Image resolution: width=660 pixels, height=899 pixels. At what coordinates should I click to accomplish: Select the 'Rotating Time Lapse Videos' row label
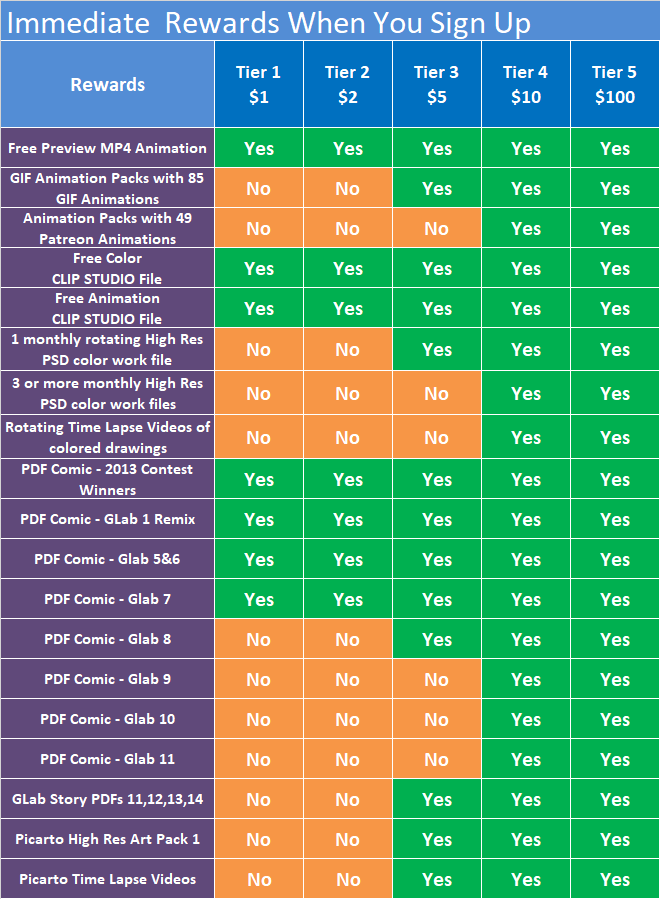(x=107, y=437)
